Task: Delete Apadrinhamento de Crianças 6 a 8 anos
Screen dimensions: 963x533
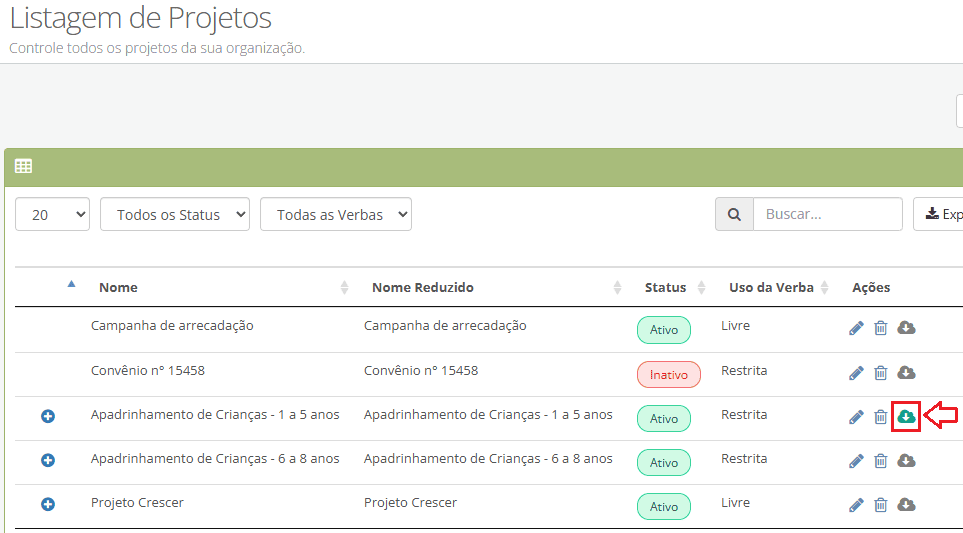Action: pyautogui.click(x=881, y=461)
